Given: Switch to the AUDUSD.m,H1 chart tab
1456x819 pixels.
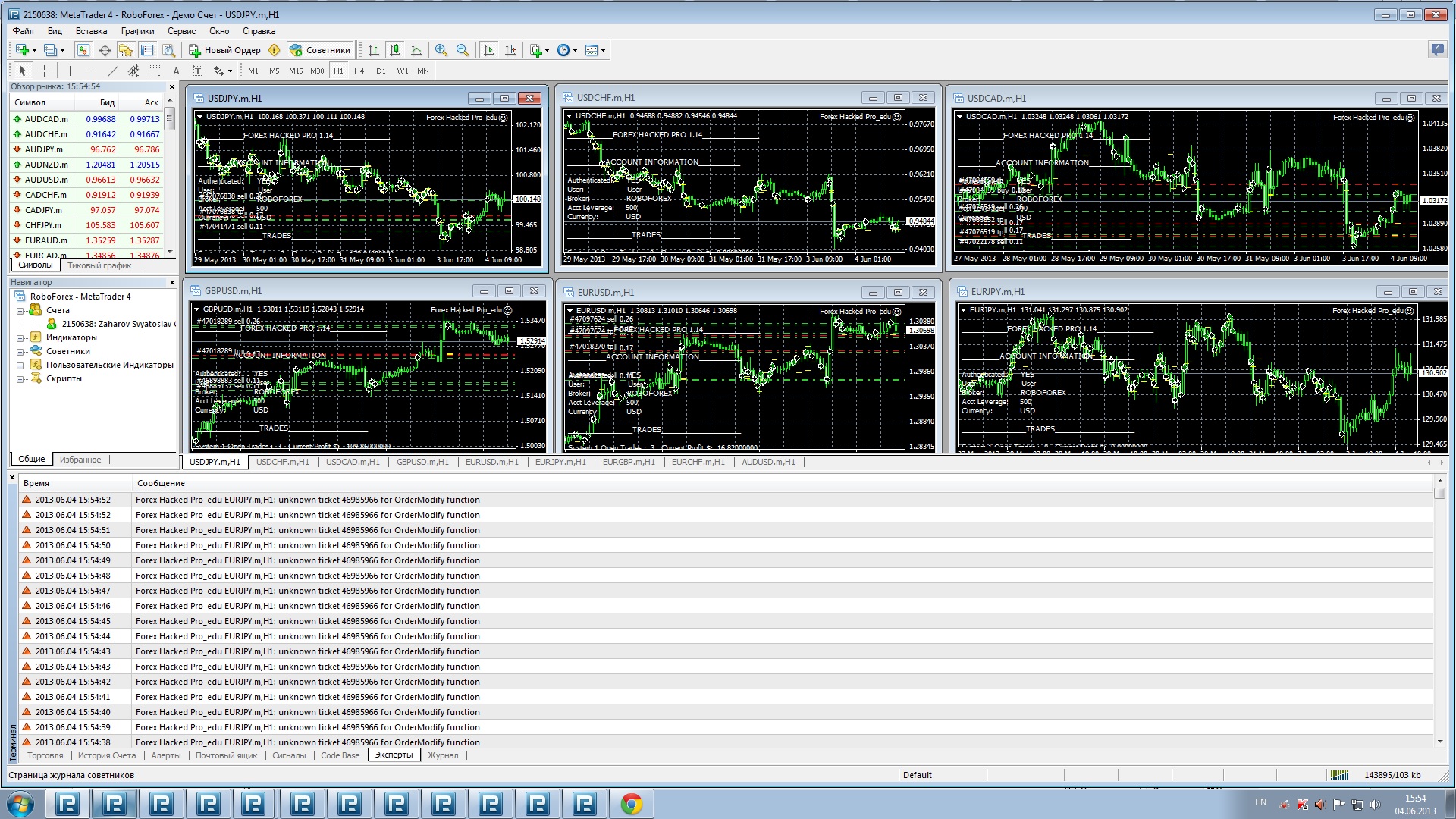Looking at the screenshot, I should tap(768, 462).
